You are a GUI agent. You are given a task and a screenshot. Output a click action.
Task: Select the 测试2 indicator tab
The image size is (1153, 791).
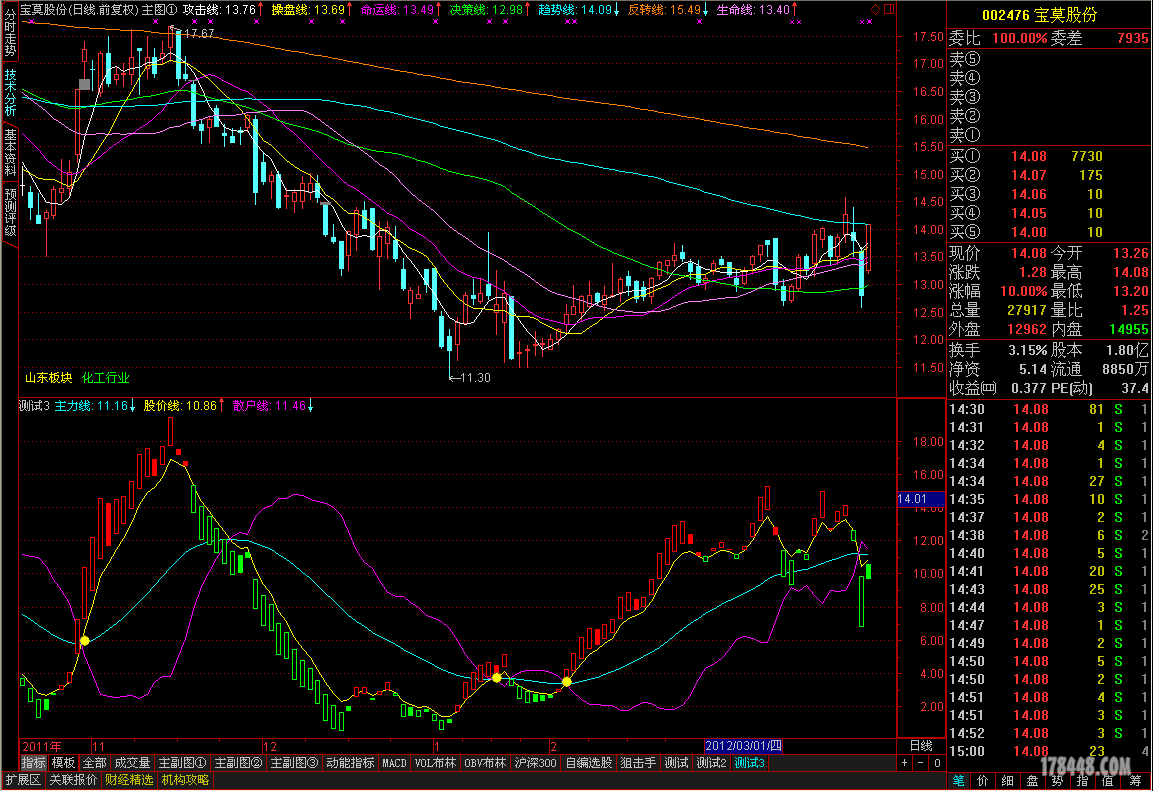point(711,763)
